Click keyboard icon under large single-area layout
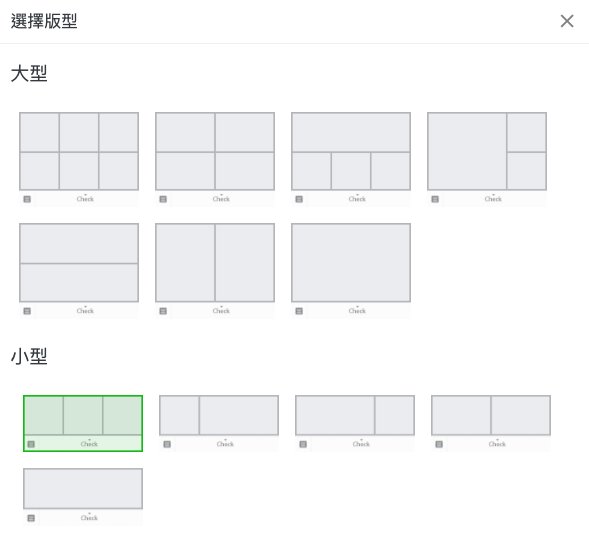 pyautogui.click(x=299, y=311)
